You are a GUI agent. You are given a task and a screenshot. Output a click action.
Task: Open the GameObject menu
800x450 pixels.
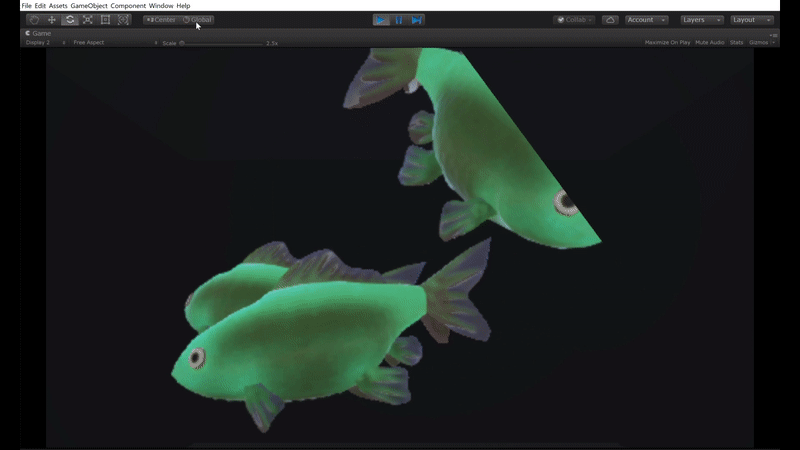coord(89,6)
